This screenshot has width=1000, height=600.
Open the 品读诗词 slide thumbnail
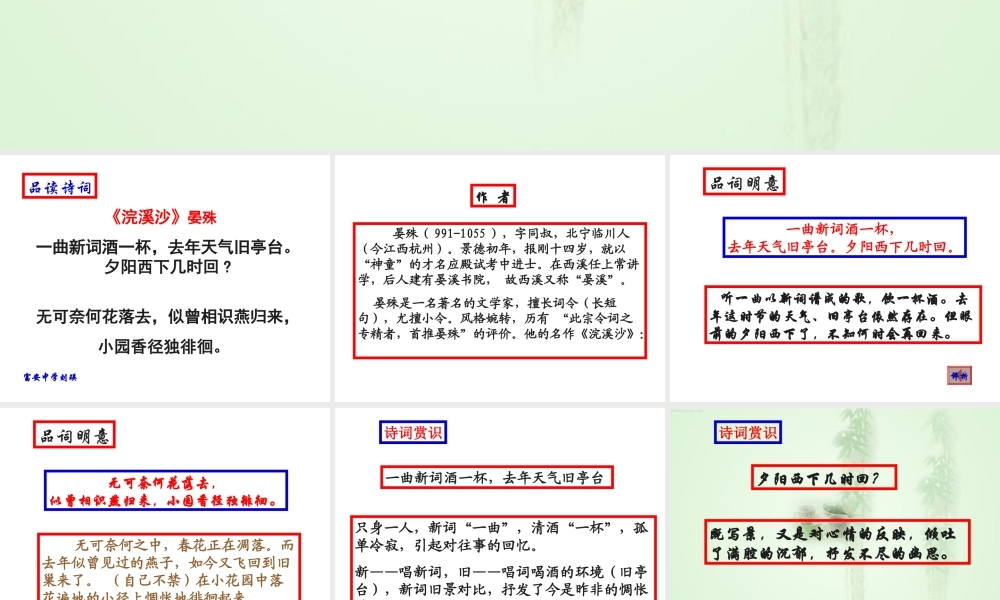[165, 278]
